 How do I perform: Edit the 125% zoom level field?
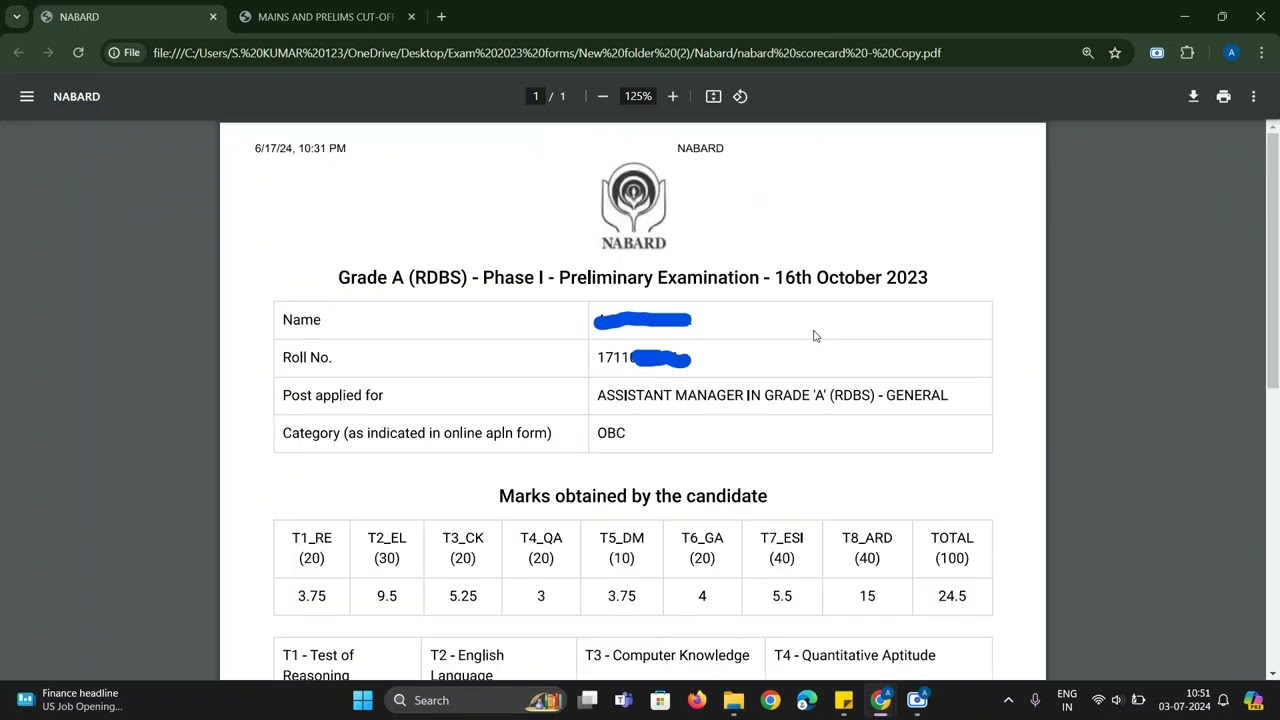click(638, 97)
